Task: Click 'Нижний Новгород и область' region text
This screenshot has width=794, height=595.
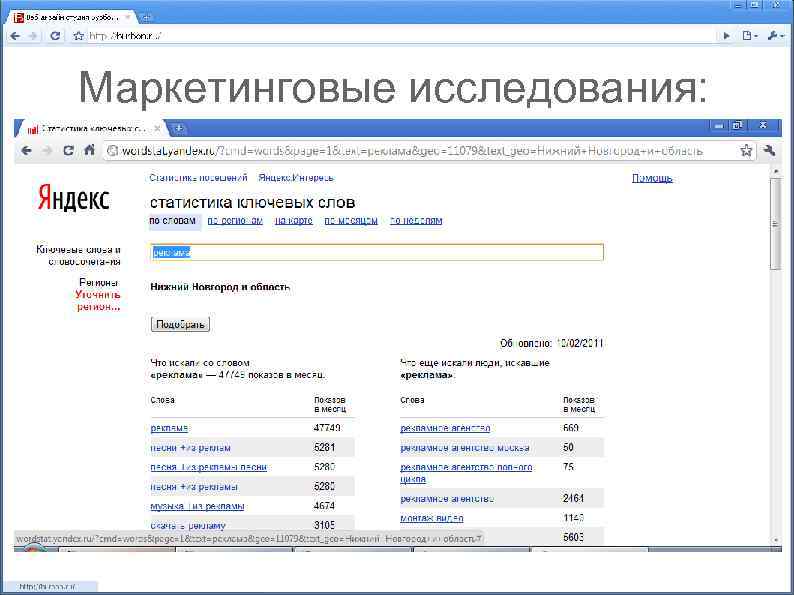Action: pyautogui.click(x=220, y=287)
